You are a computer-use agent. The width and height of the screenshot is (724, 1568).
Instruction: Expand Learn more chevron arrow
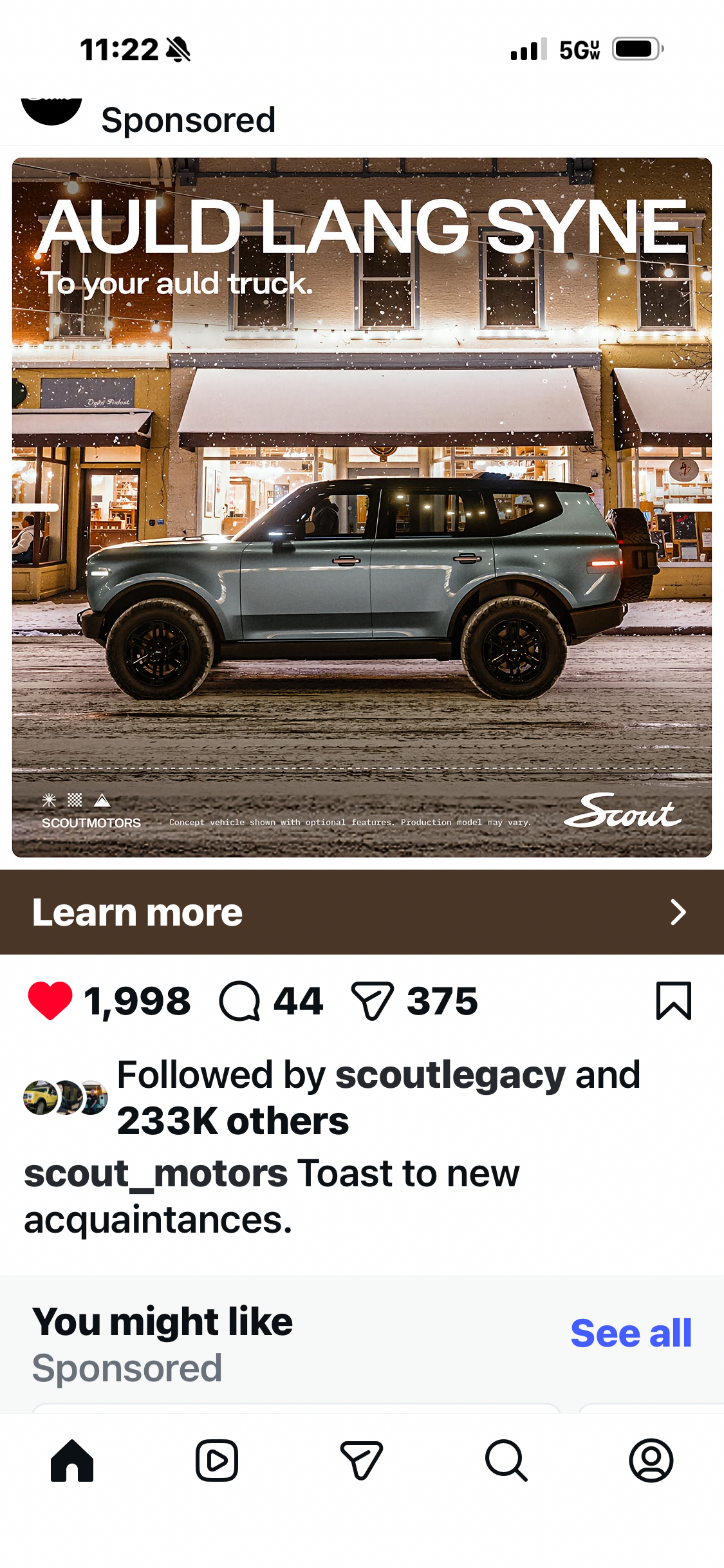coord(678,912)
